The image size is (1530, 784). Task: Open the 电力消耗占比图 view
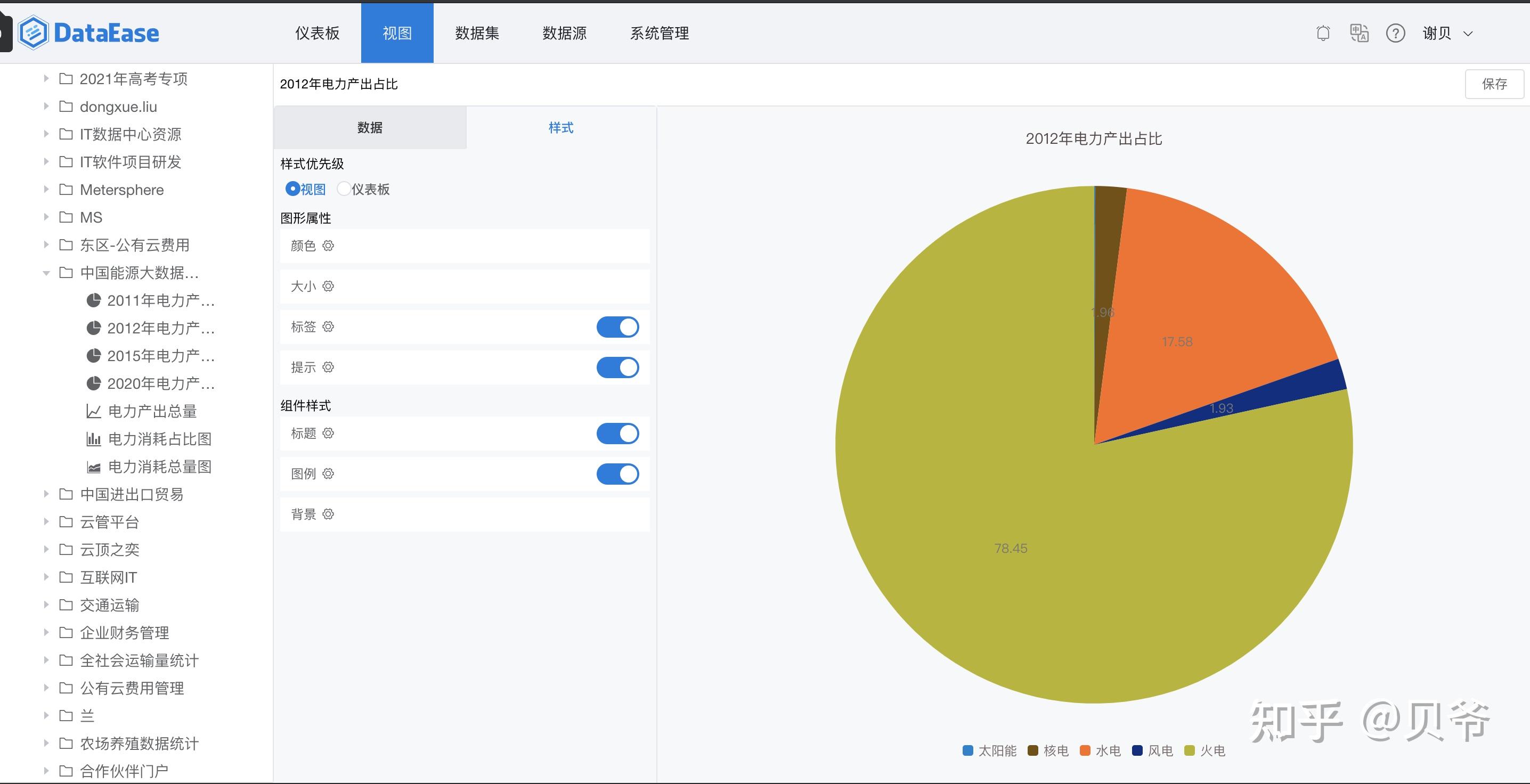160,439
